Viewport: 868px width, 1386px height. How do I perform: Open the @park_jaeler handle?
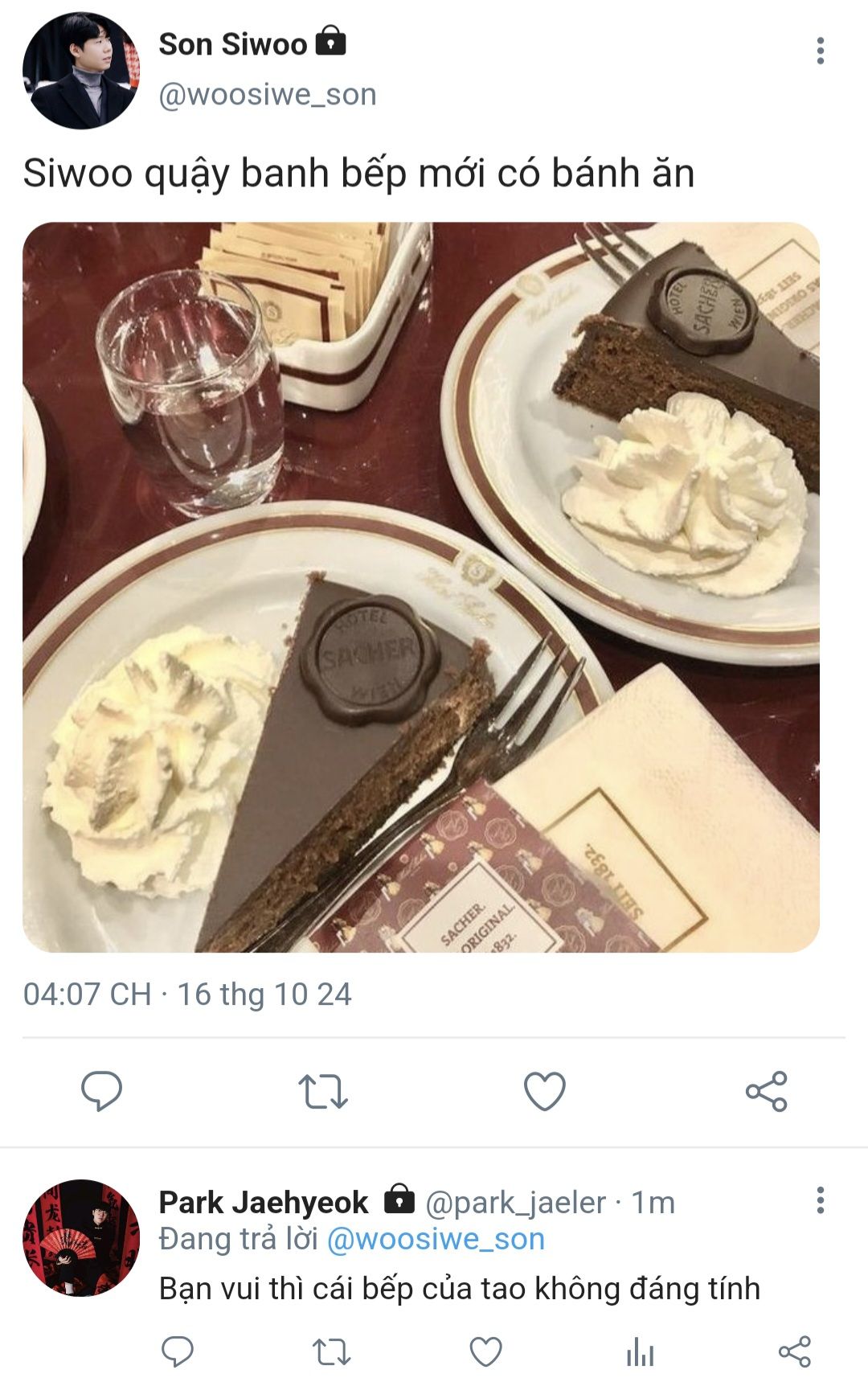tap(515, 1203)
